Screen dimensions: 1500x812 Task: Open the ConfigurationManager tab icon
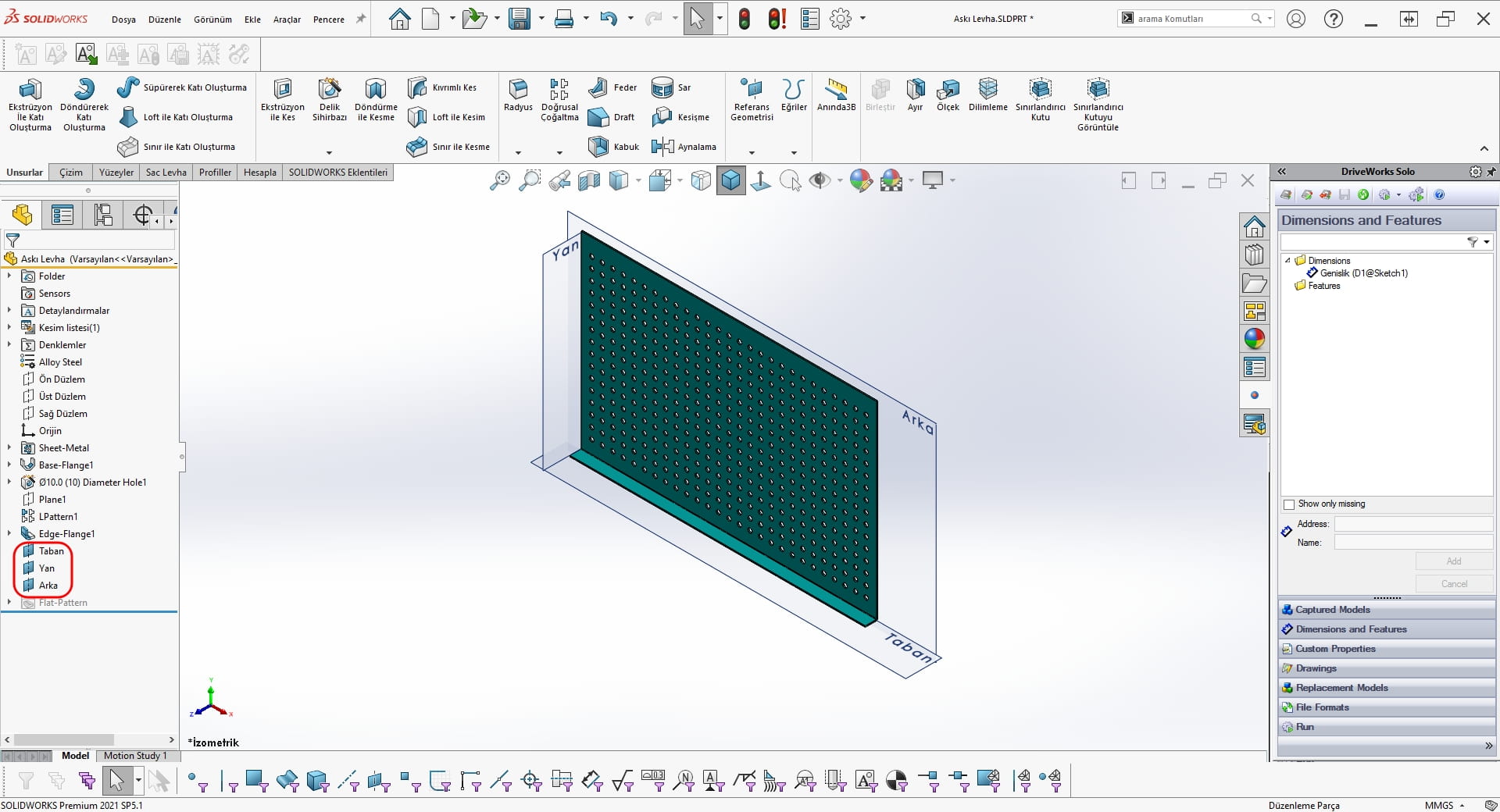pyautogui.click(x=102, y=215)
